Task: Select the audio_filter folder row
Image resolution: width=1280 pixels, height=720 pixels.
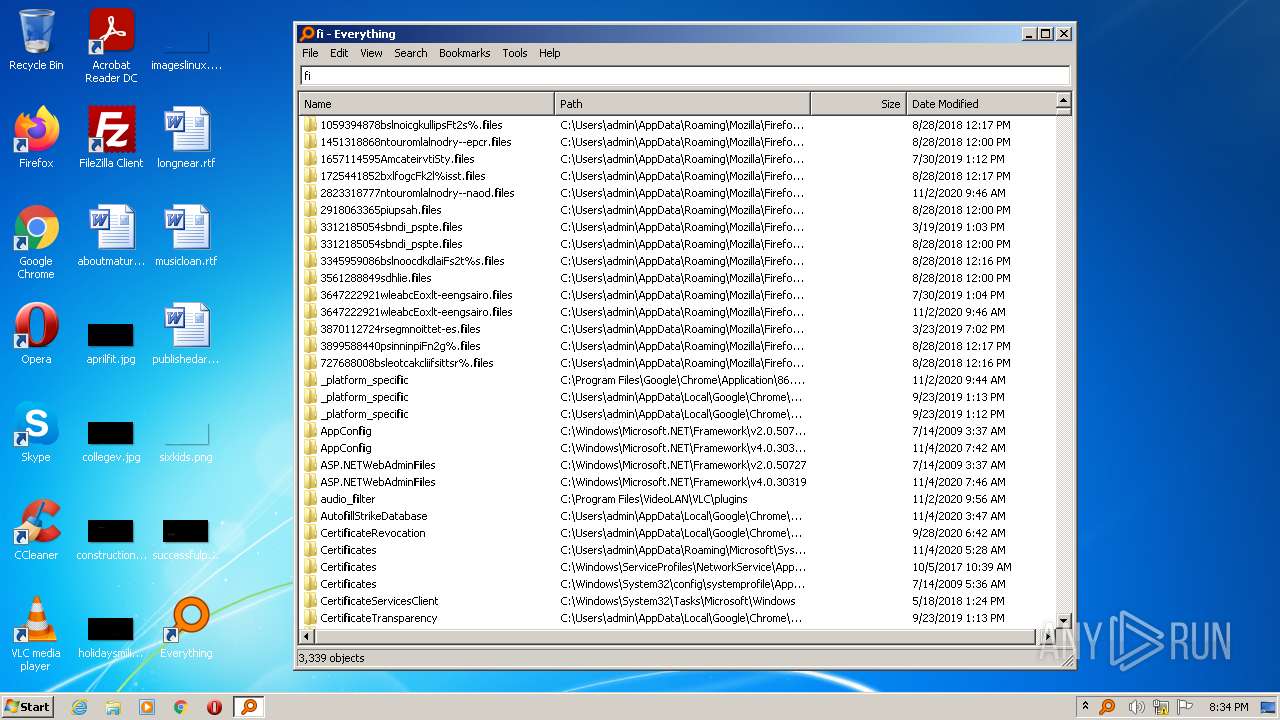Action: coord(677,499)
